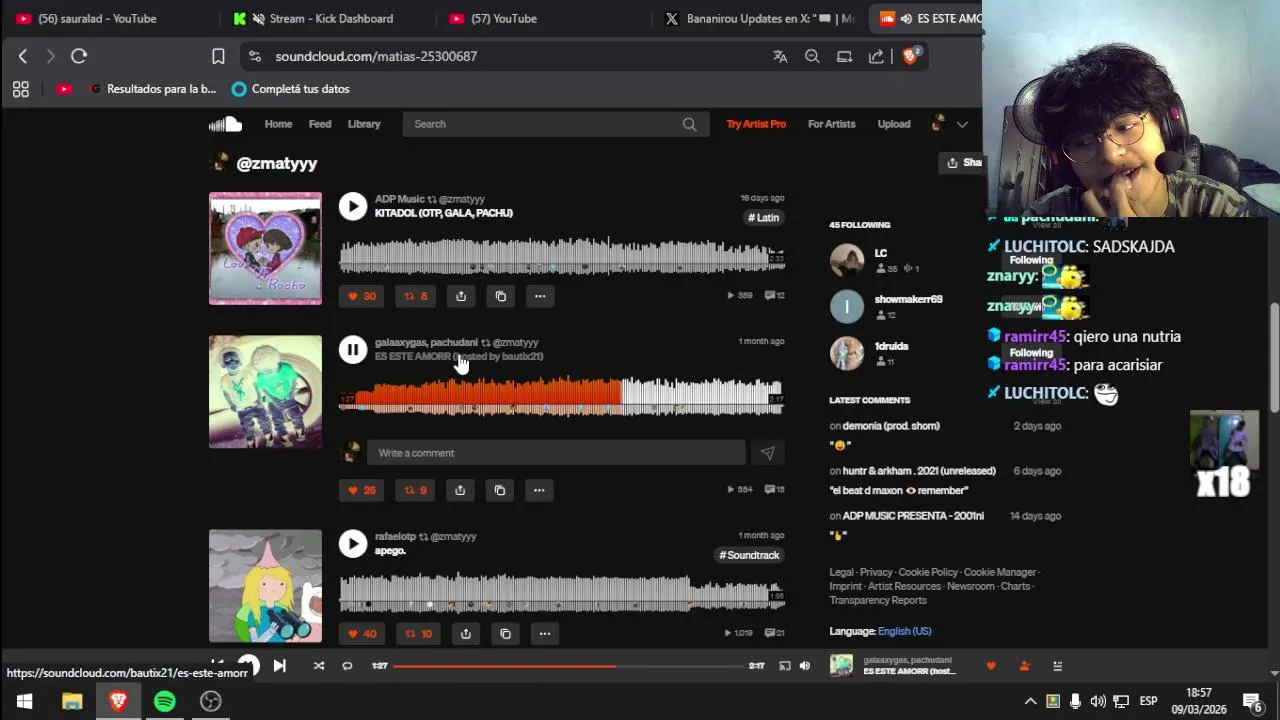Open LC profile in following list
The height and width of the screenshot is (720, 1280).
pos(881,253)
